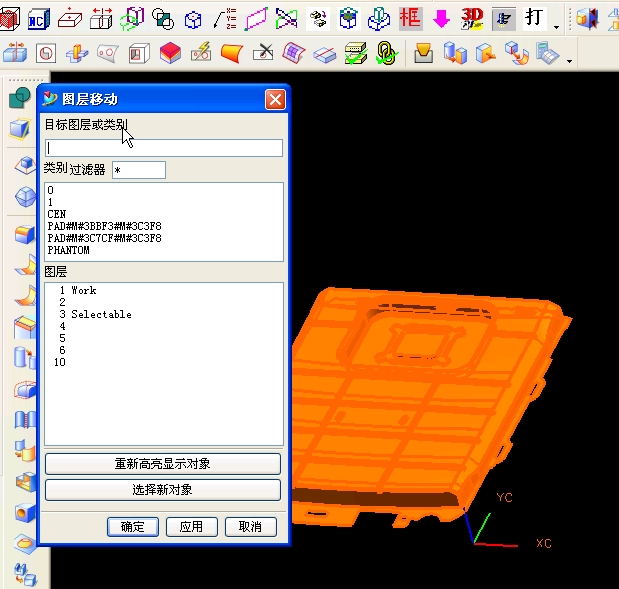Click the rainbow layered cube icon
This screenshot has width=619, height=589.
click(171, 53)
